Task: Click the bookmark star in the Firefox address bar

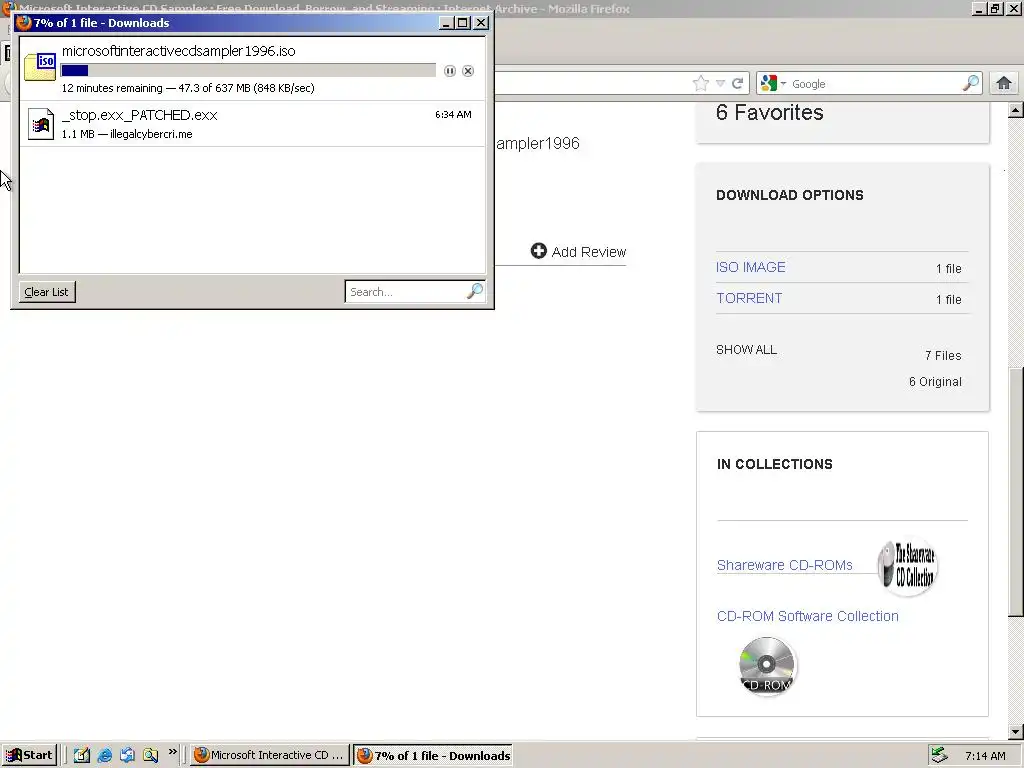Action: click(x=701, y=83)
